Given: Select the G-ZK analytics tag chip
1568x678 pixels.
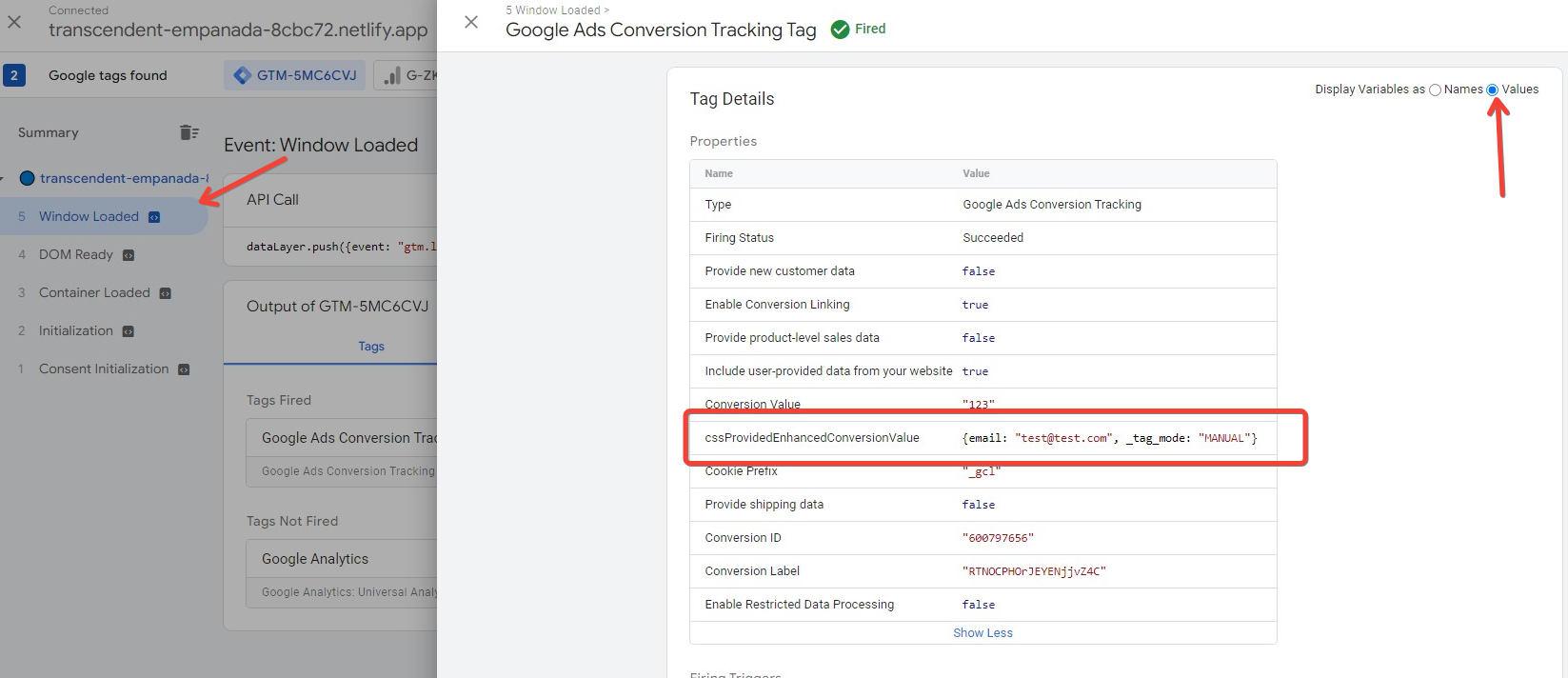Looking at the screenshot, I should coord(408,75).
